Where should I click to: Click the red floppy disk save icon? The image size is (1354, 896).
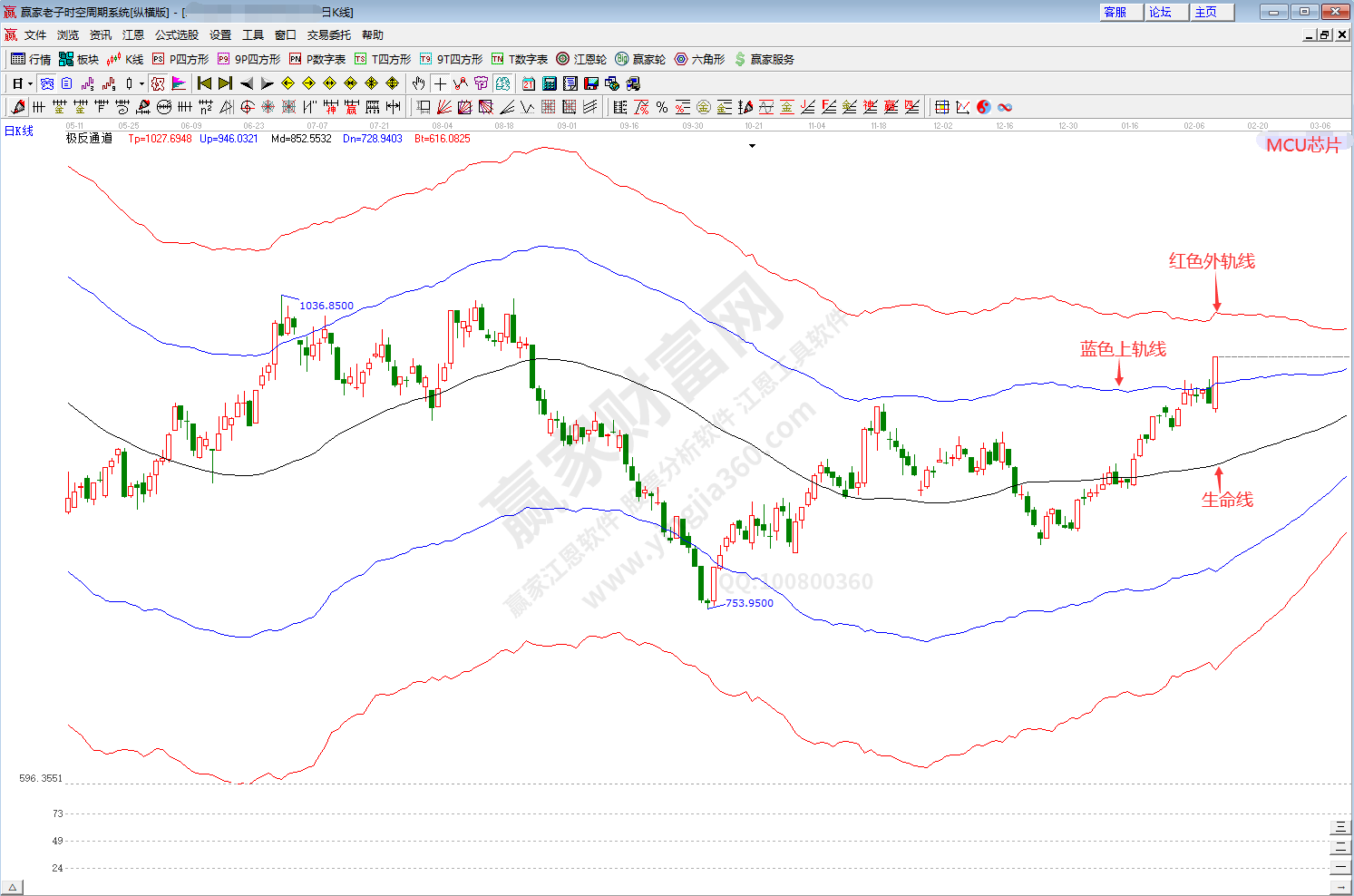(591, 83)
